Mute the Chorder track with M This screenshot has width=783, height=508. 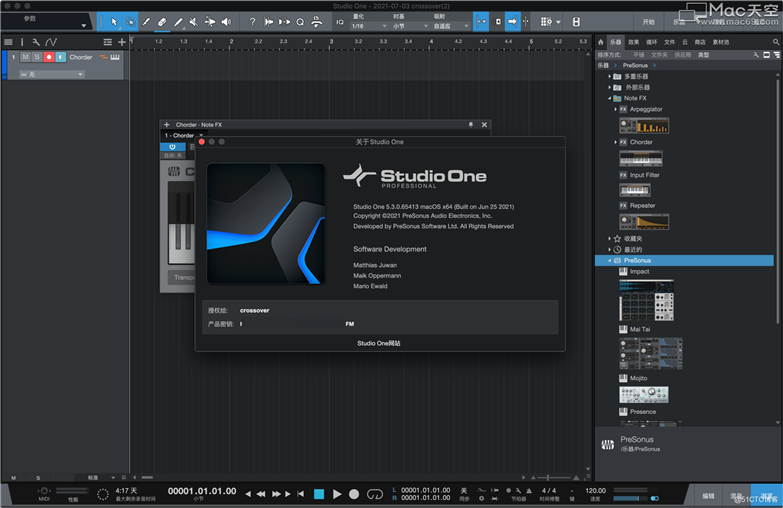[x=25, y=57]
